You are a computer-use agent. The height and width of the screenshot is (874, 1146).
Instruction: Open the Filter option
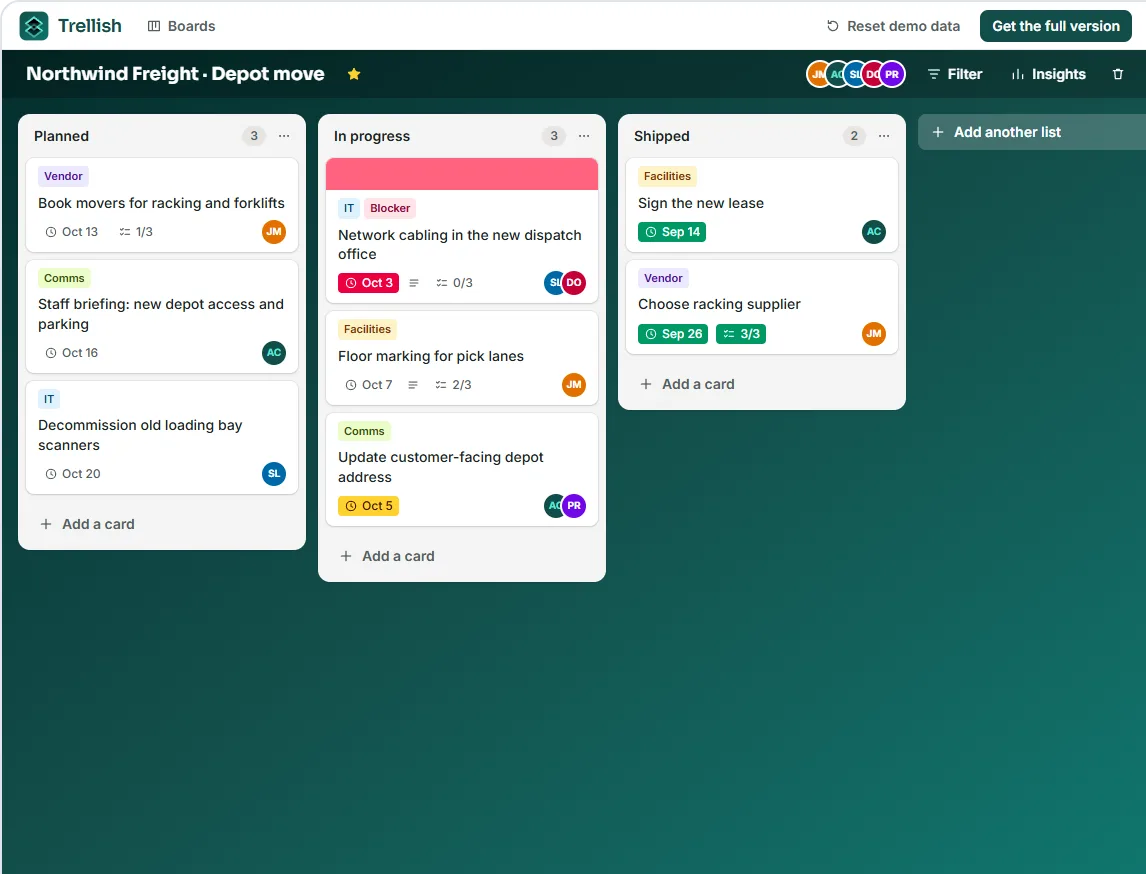click(955, 74)
